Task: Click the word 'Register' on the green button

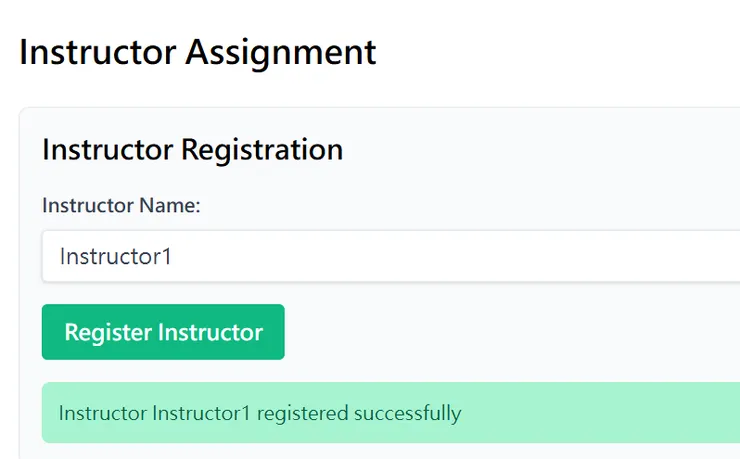Action: pos(107,332)
